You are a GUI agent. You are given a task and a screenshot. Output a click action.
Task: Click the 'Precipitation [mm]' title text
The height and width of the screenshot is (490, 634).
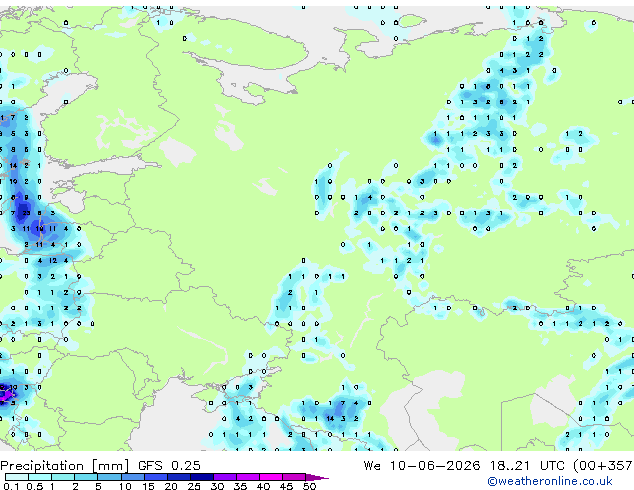(65, 466)
